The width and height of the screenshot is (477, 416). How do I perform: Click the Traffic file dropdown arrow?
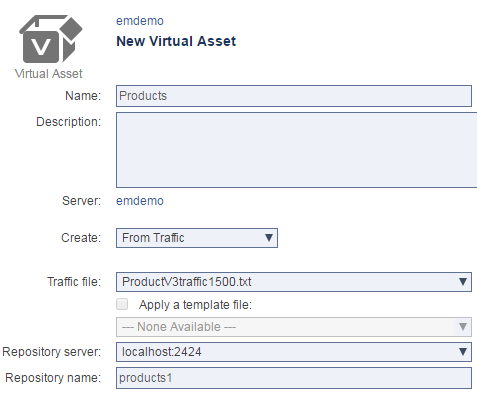click(463, 282)
